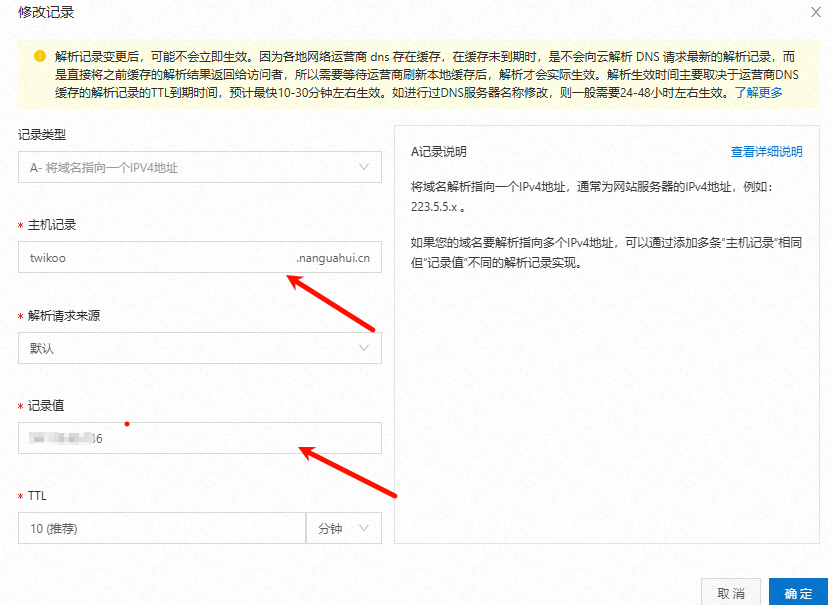Click the TTL field label
Image resolution: width=832 pixels, height=605 pixels.
[37, 495]
